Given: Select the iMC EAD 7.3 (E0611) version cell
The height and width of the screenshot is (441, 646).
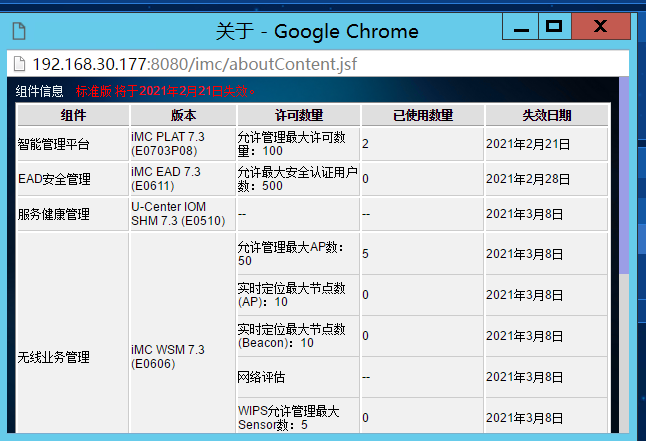Looking at the screenshot, I should (183, 179).
